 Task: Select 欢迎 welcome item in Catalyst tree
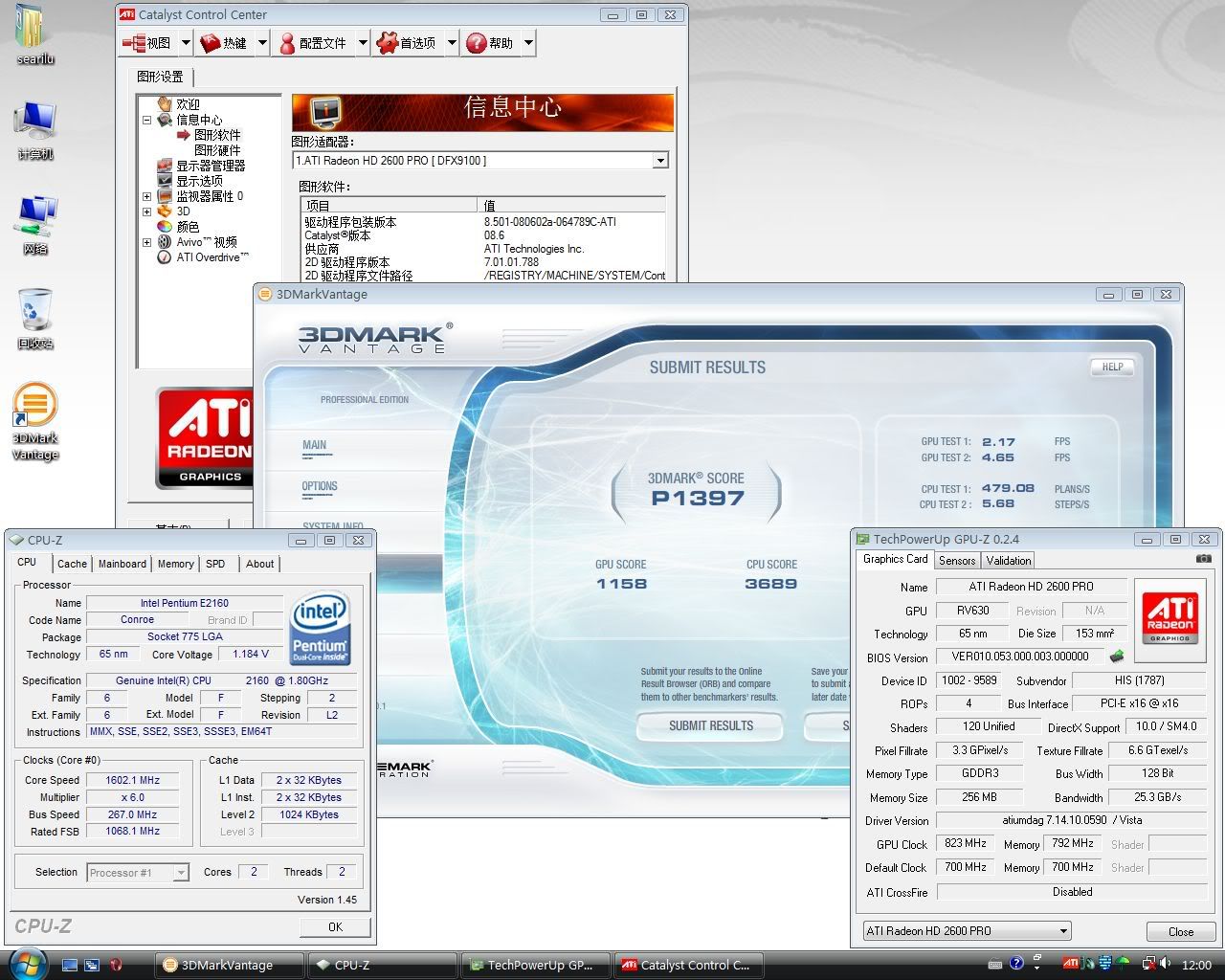pos(188,104)
